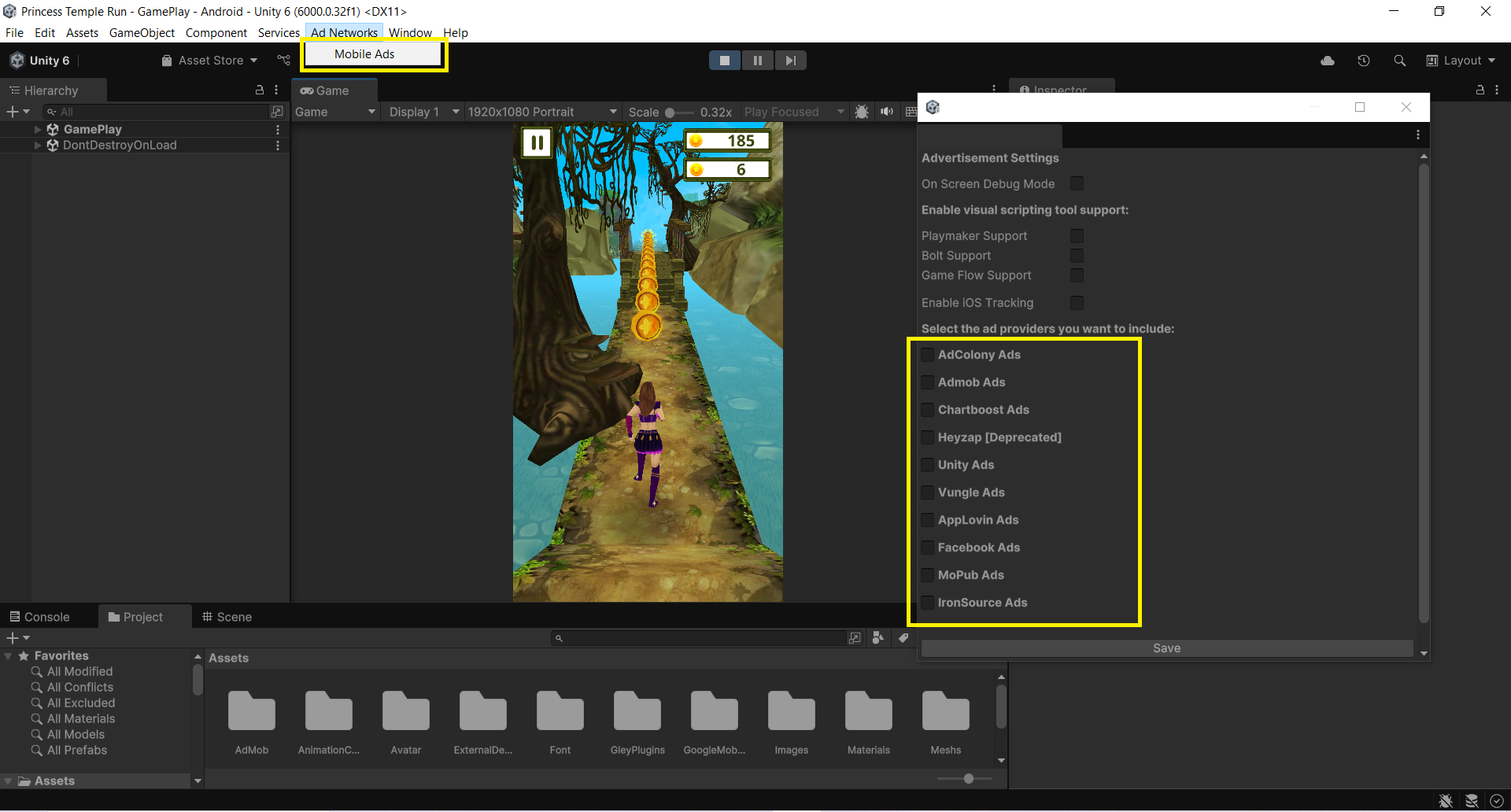Pause the running game in toolbar
Viewport: 1511px width, 812px height.
(757, 61)
